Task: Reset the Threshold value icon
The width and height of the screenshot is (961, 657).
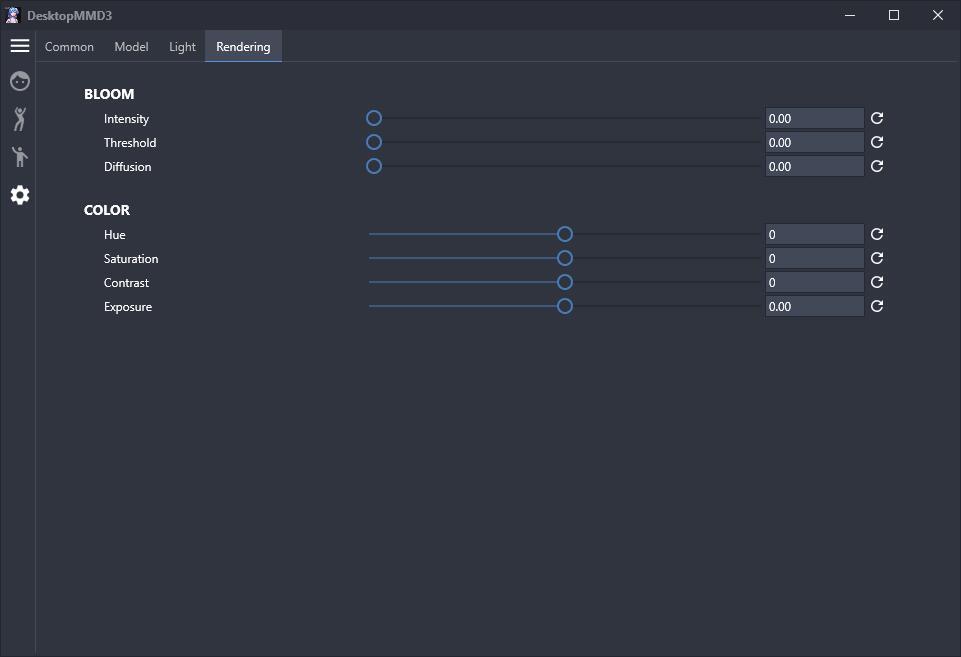Action: pyautogui.click(x=876, y=142)
